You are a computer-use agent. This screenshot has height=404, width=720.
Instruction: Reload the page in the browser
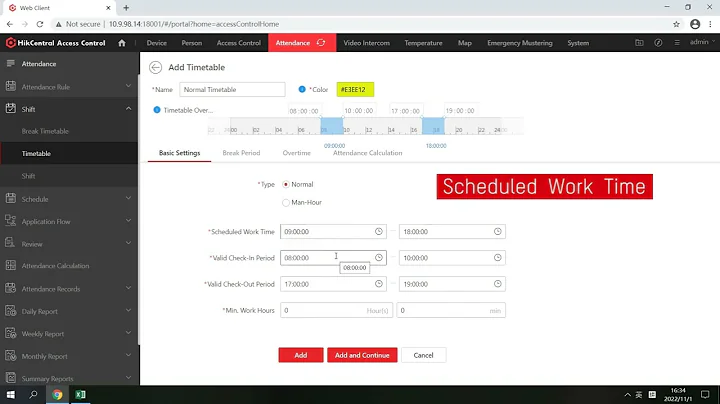coord(40,24)
